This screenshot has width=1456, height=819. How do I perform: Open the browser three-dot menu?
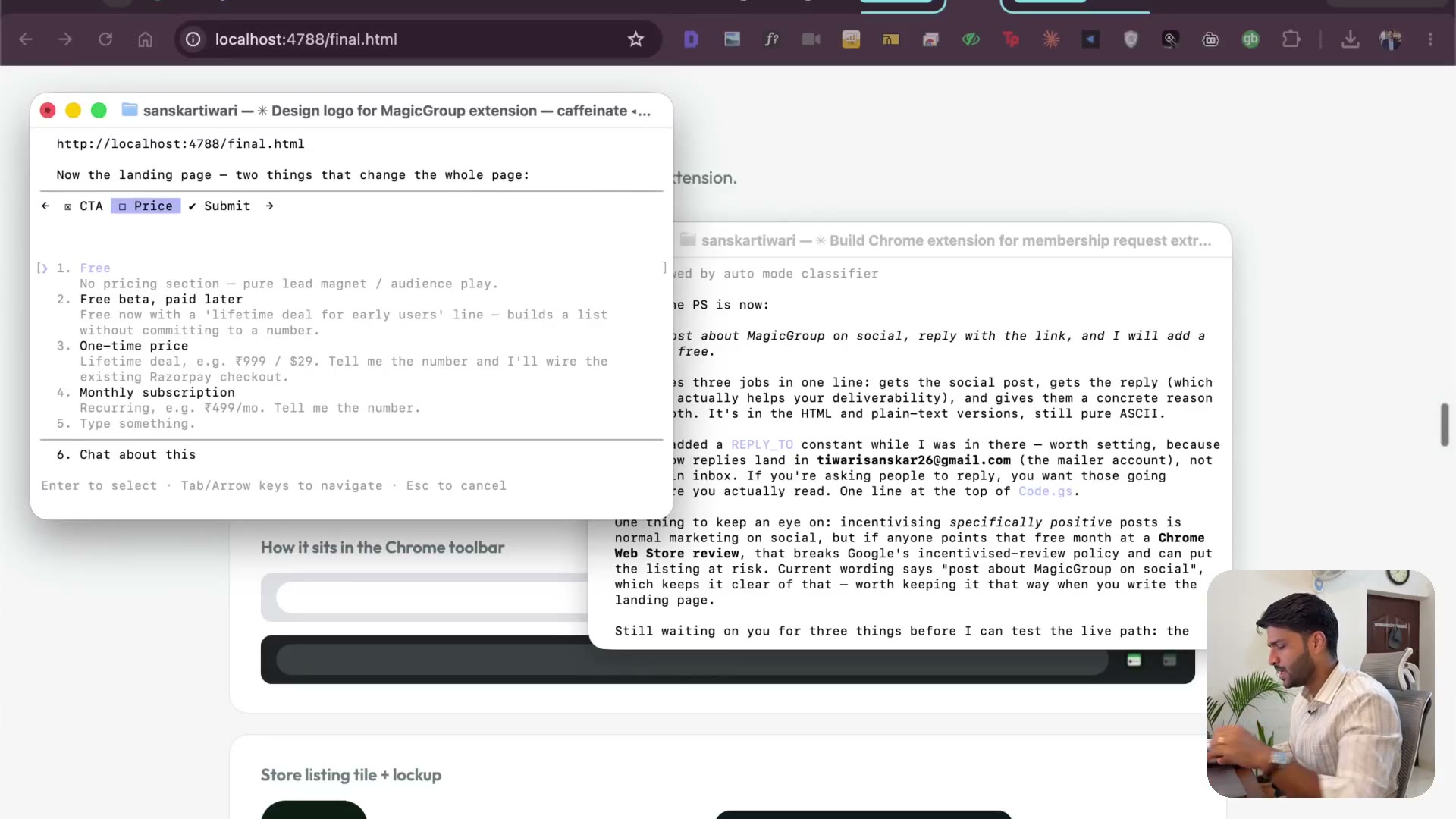coord(1430,39)
